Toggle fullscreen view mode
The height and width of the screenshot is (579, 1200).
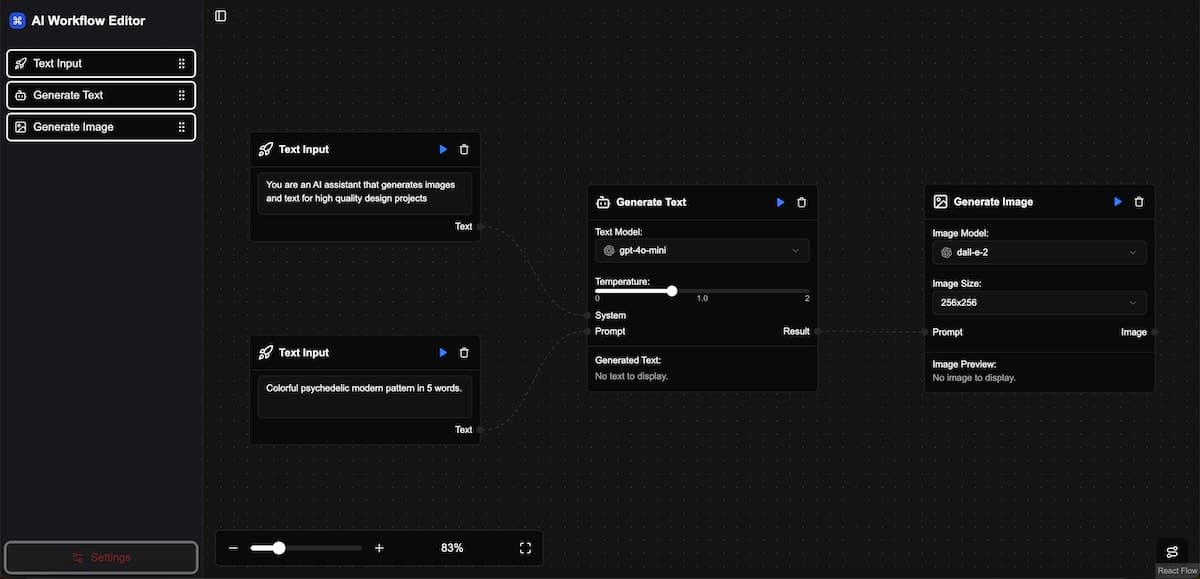(x=525, y=547)
